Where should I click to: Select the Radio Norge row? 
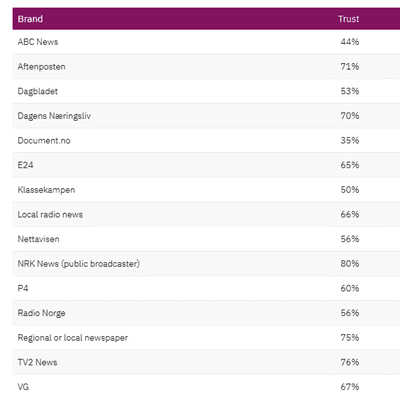[206, 313]
